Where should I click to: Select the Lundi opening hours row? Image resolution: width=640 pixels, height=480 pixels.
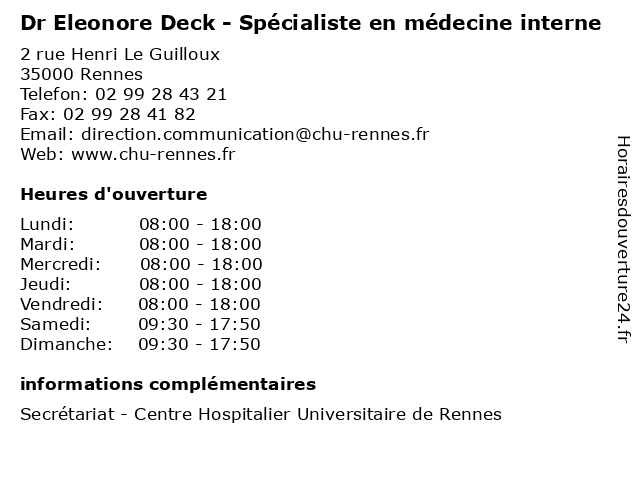click(x=140, y=224)
